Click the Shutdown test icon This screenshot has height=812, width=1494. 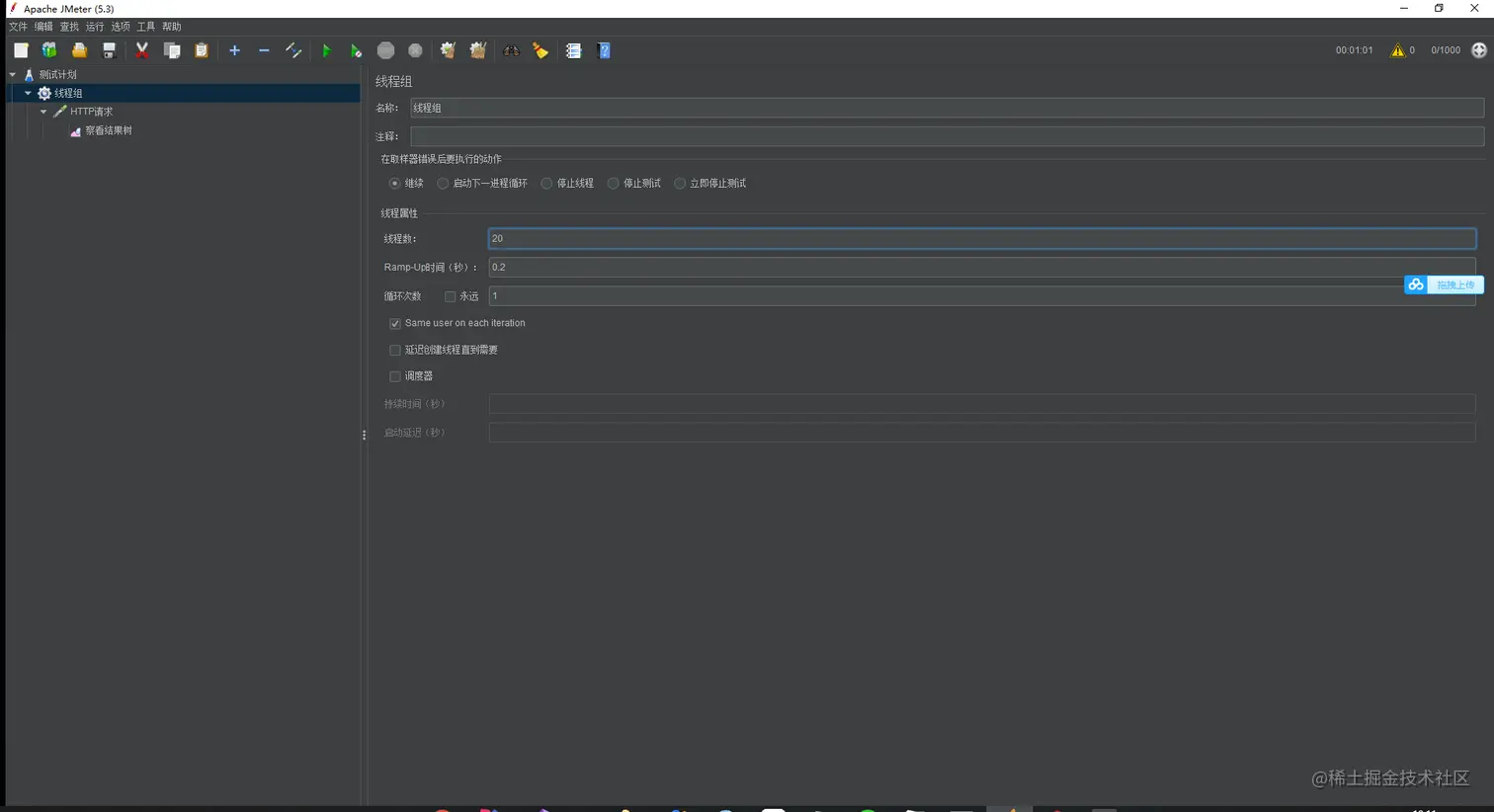(416, 50)
